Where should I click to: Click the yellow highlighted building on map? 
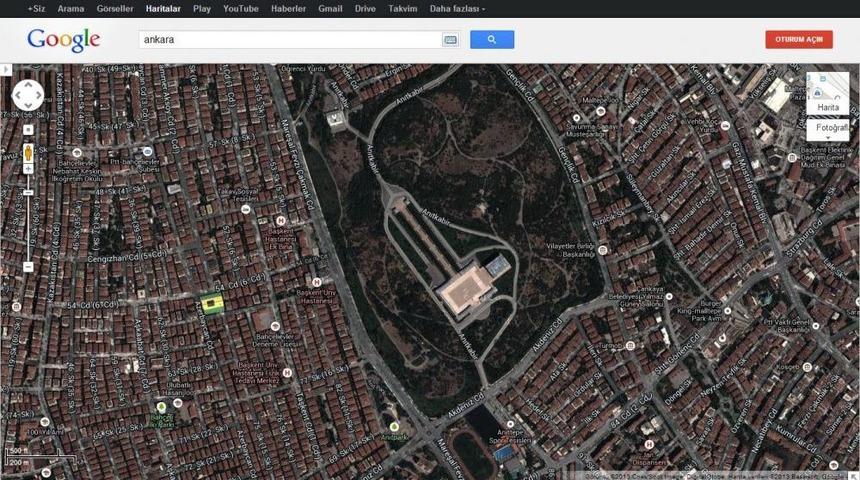coord(212,303)
